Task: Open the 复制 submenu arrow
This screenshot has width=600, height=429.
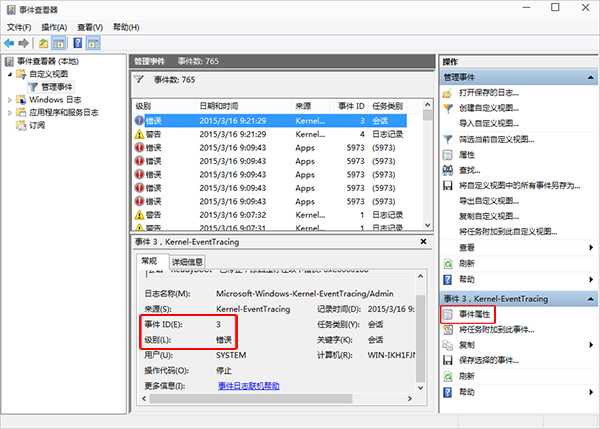Action: coord(591,345)
